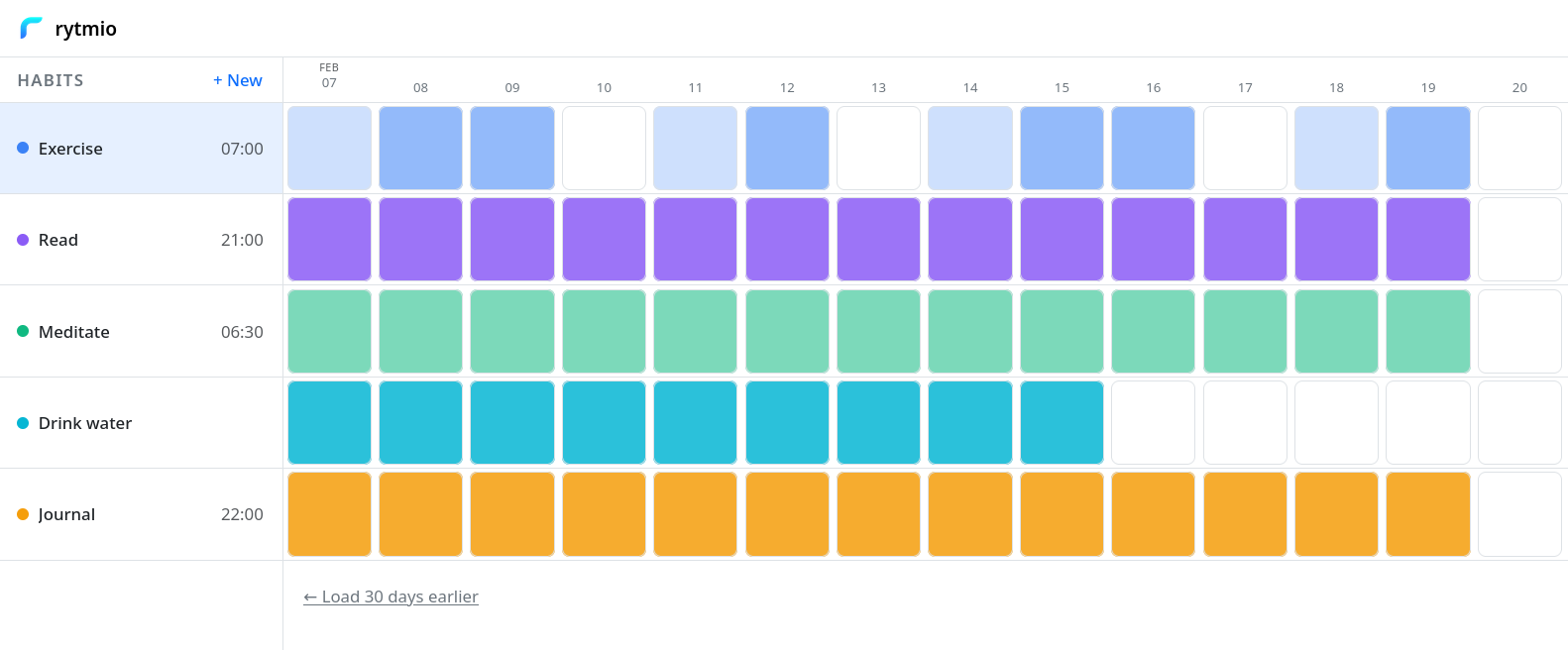Viewport: 1568px width, 650px height.
Task: Select the Meditate habit label
Action: tap(74, 332)
